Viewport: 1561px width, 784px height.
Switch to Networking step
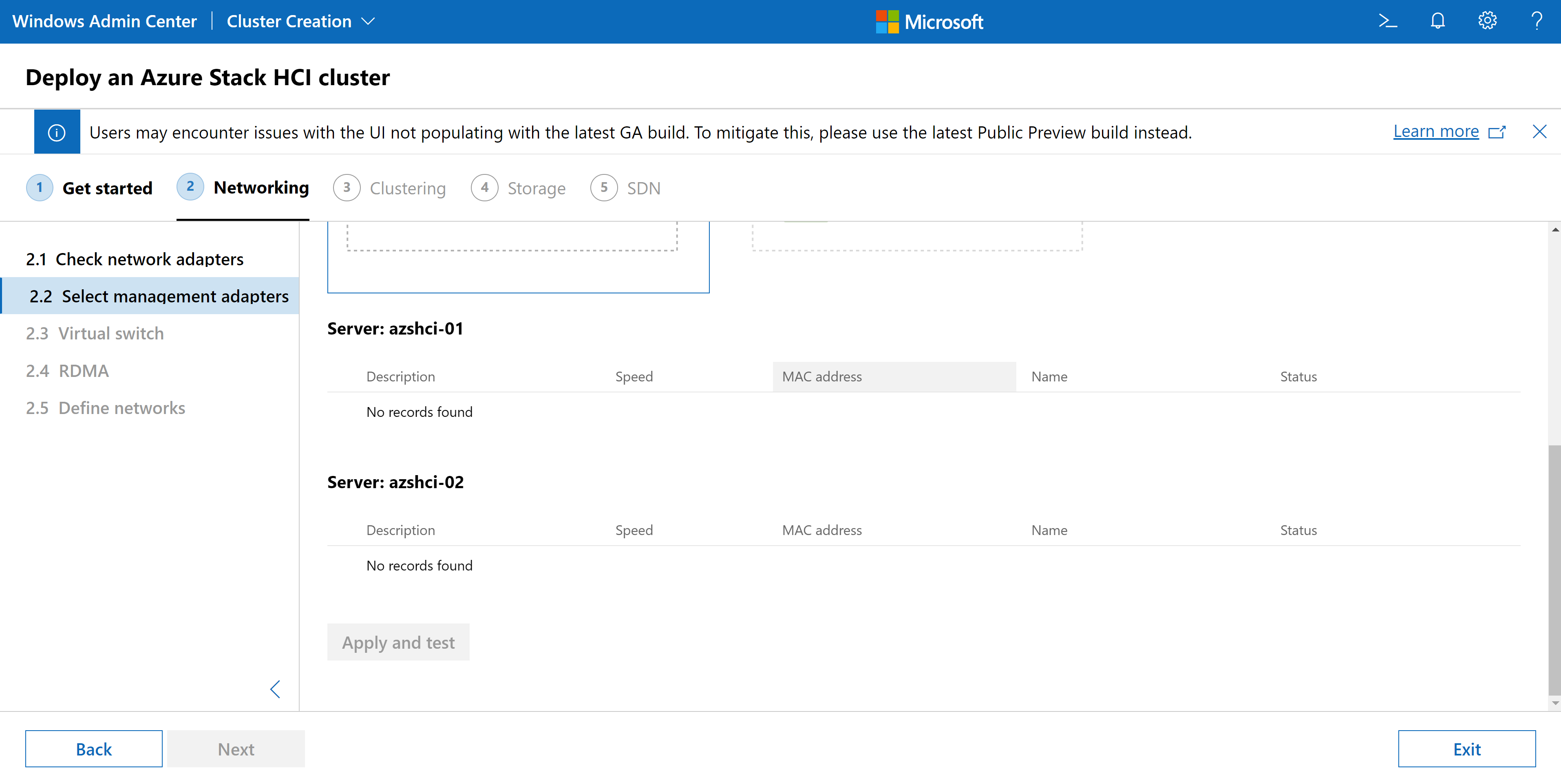[x=243, y=187]
